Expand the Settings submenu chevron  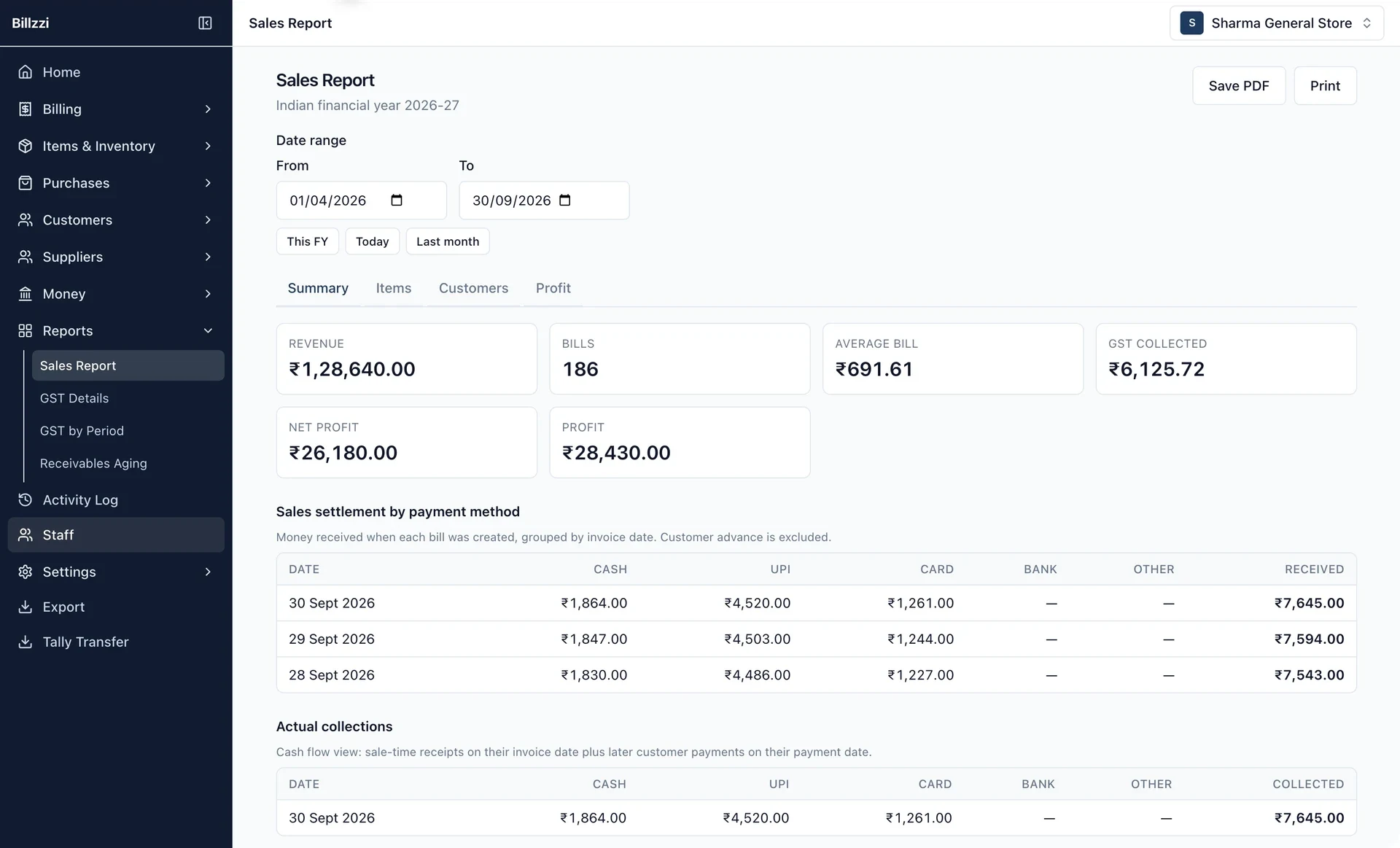pos(208,572)
